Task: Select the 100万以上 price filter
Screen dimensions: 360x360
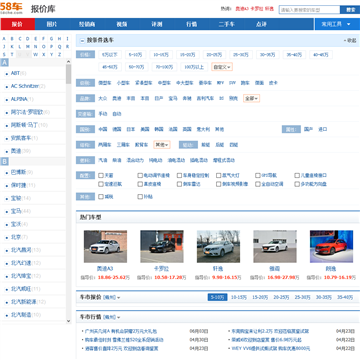Action: pos(194,67)
